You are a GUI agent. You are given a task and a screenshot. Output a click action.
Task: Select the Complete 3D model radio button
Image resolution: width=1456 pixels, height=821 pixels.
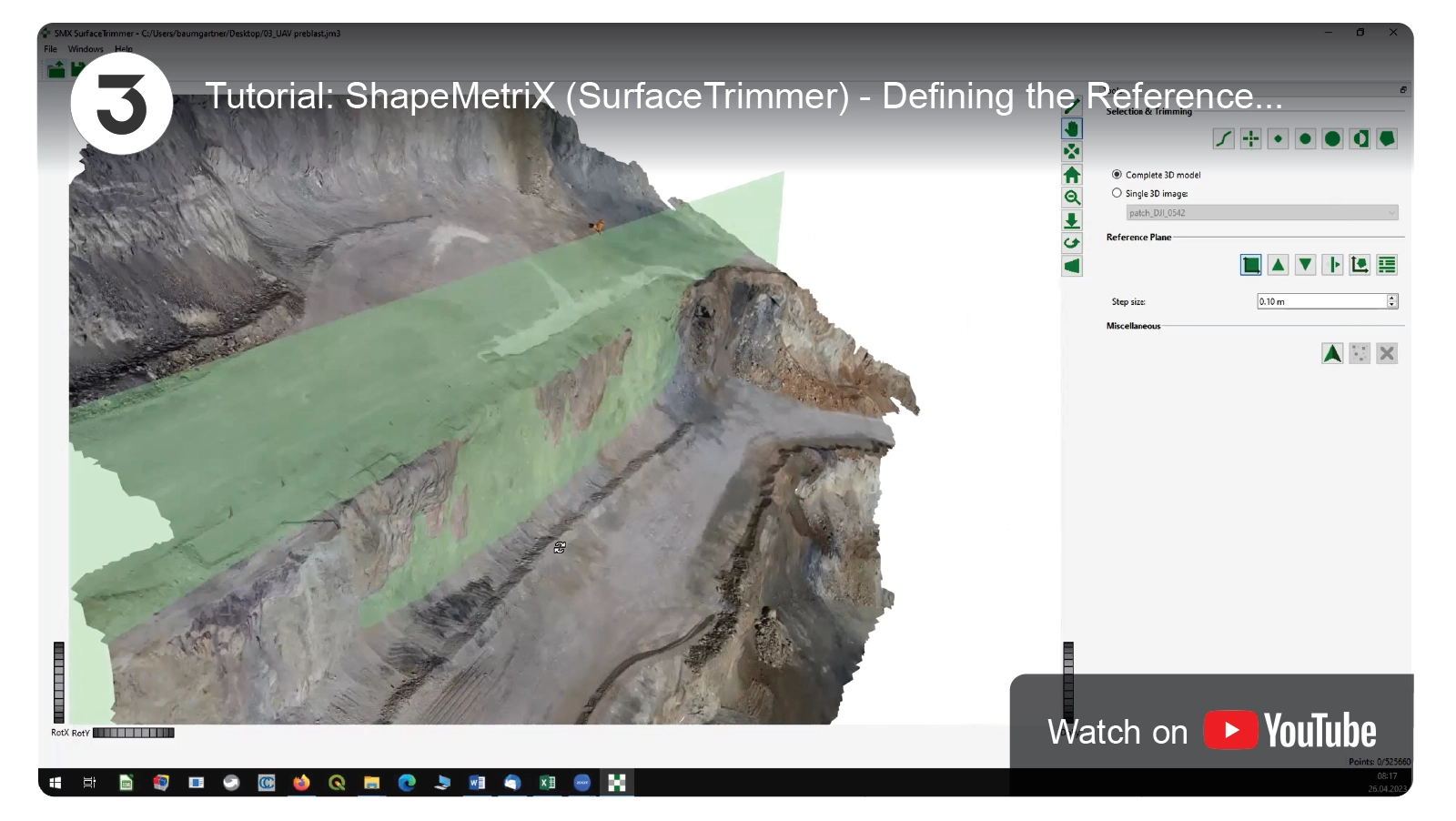tap(1117, 174)
